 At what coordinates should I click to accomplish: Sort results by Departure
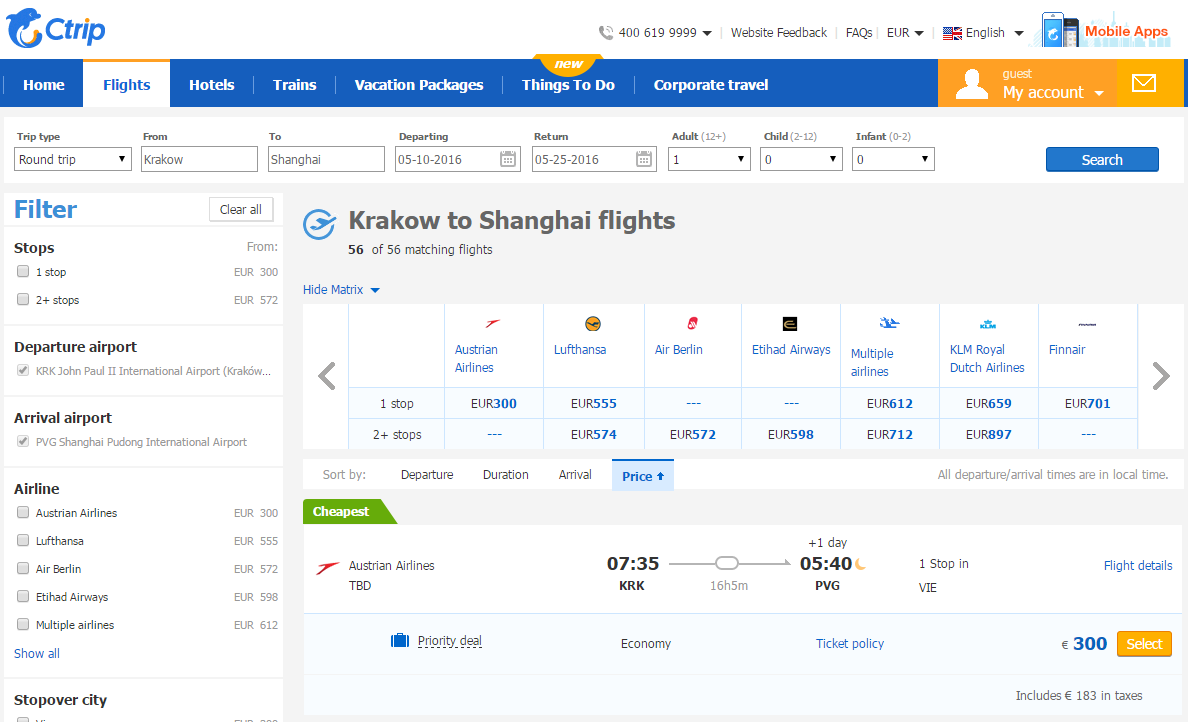(x=427, y=474)
